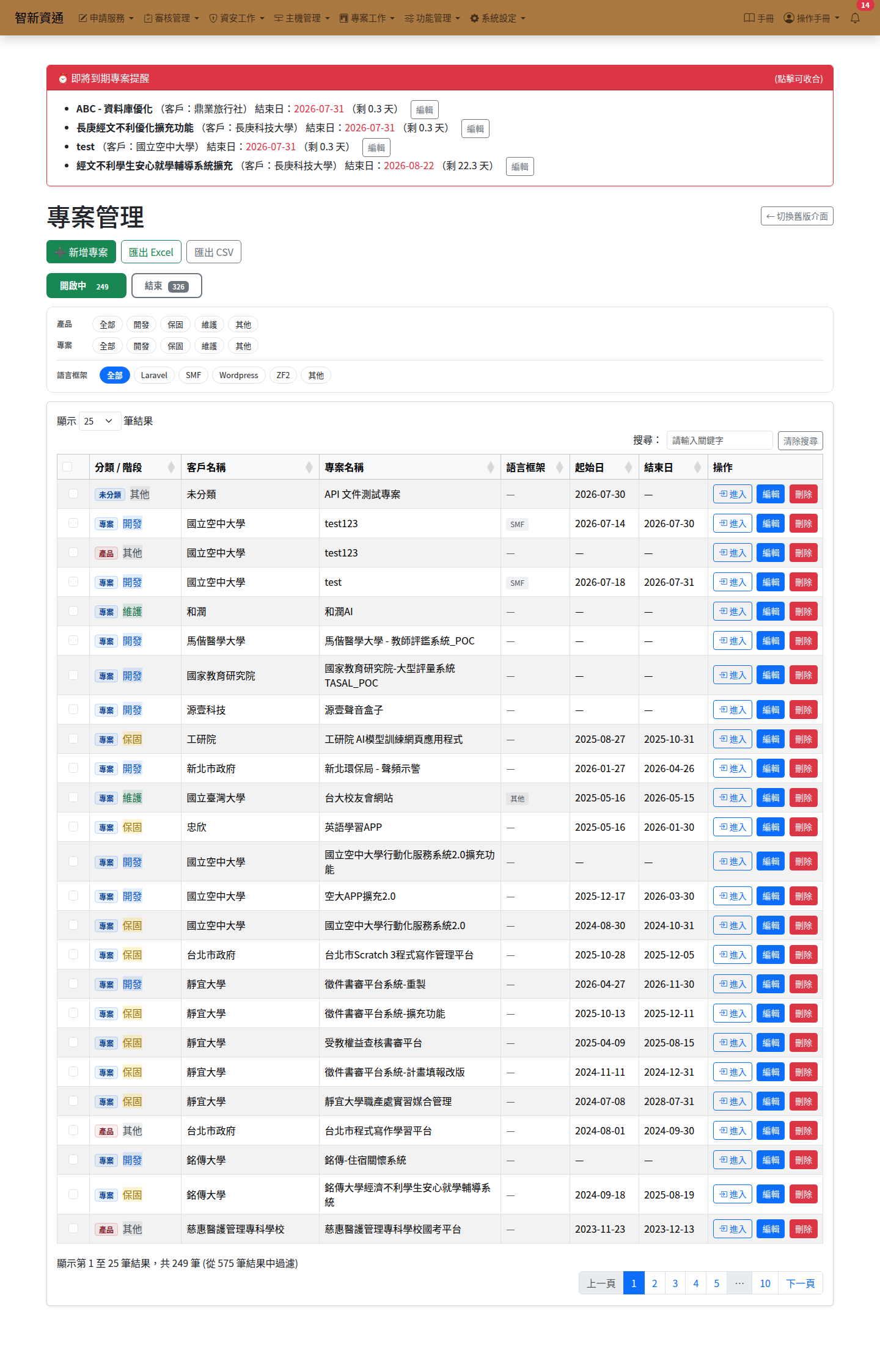Screen dimensions: 880x1372
Task: Check the 銘傳-住宿關懷系統 row checkbox
Action: tap(73, 1159)
